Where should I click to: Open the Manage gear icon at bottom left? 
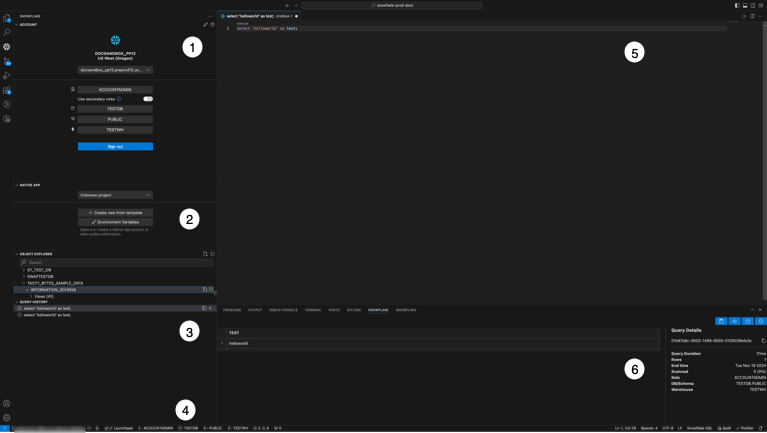(7, 418)
